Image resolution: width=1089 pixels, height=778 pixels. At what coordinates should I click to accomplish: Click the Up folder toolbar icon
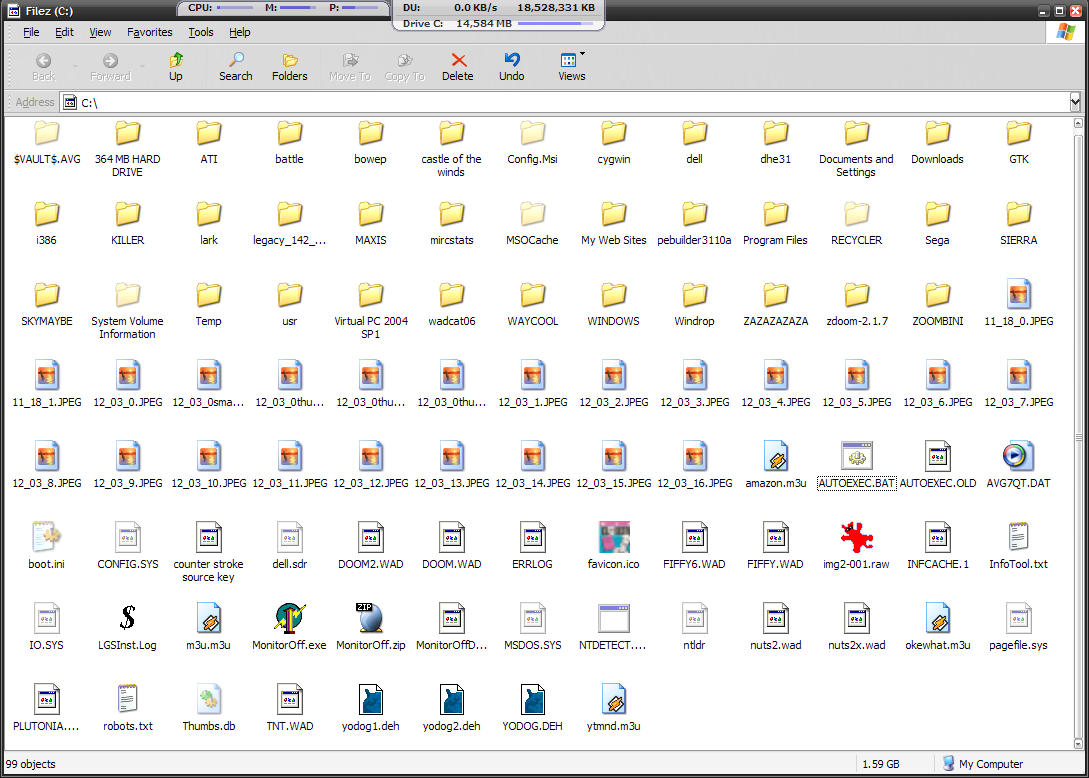176,66
